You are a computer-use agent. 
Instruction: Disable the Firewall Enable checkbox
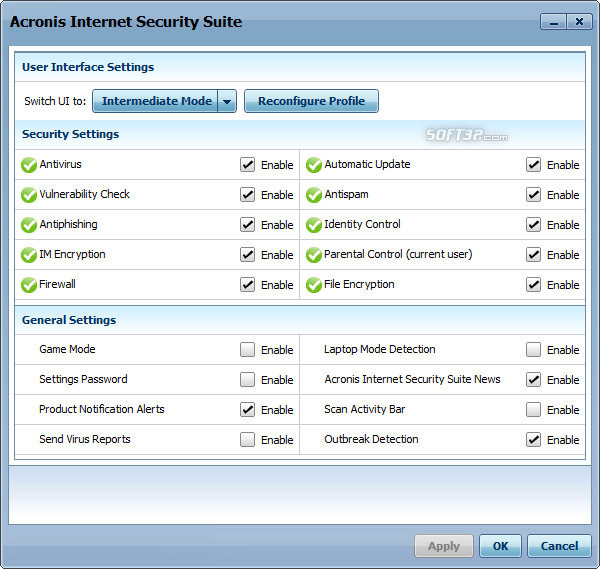(248, 284)
